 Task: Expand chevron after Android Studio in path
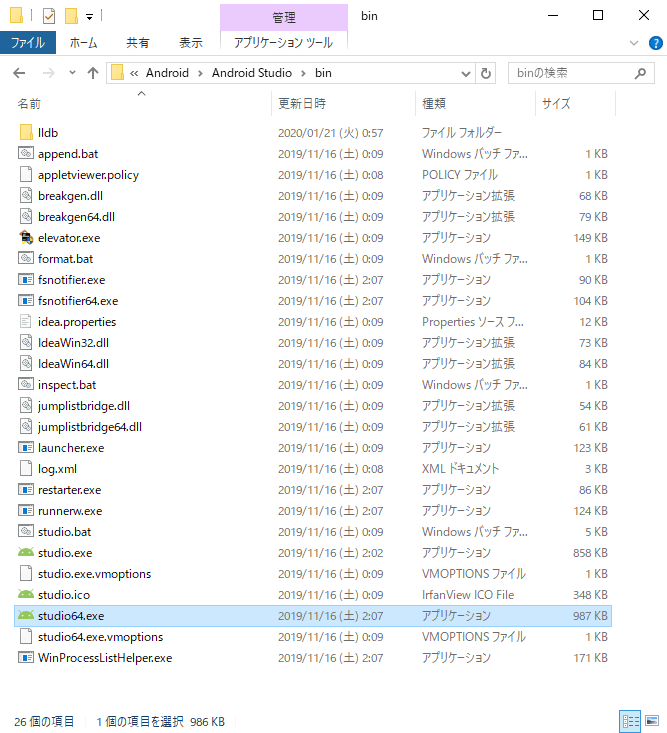coord(303,73)
